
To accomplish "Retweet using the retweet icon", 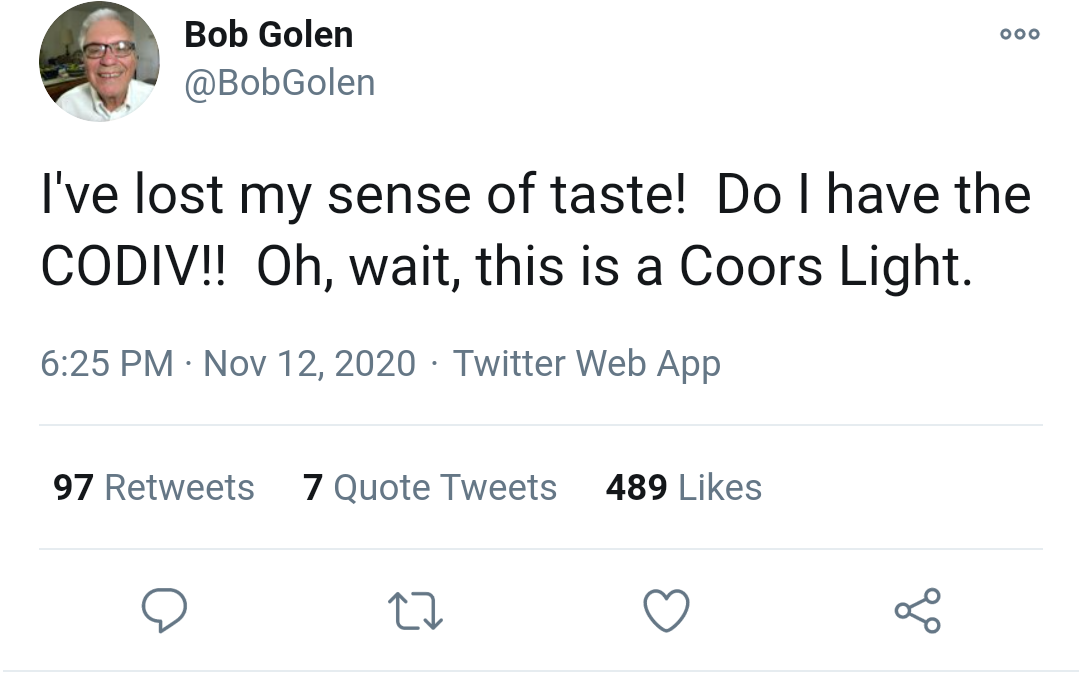I will 415,610.
